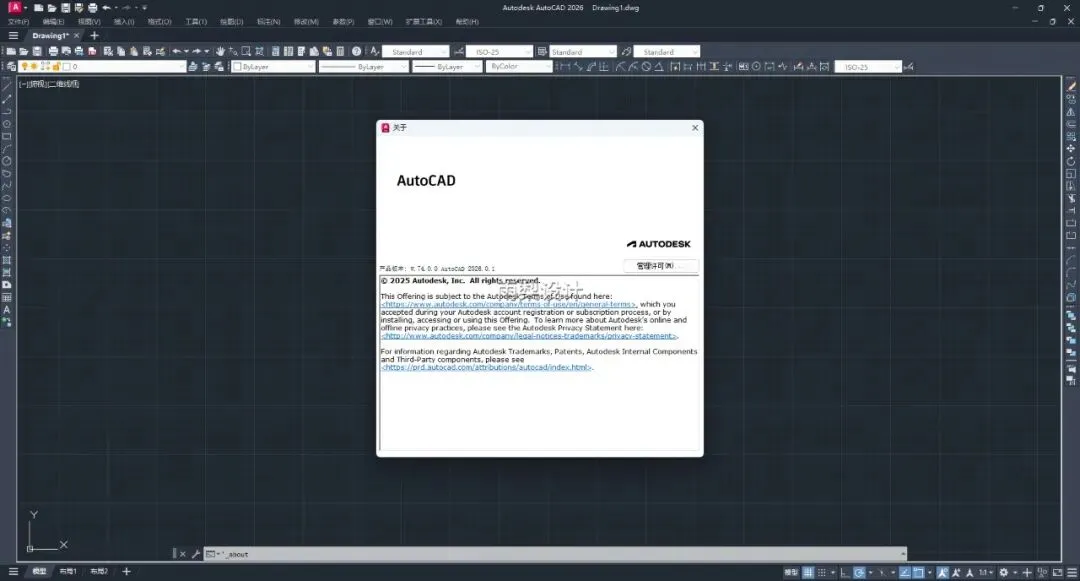
Task: Open the 窗口(W) menu
Action: 380,22
